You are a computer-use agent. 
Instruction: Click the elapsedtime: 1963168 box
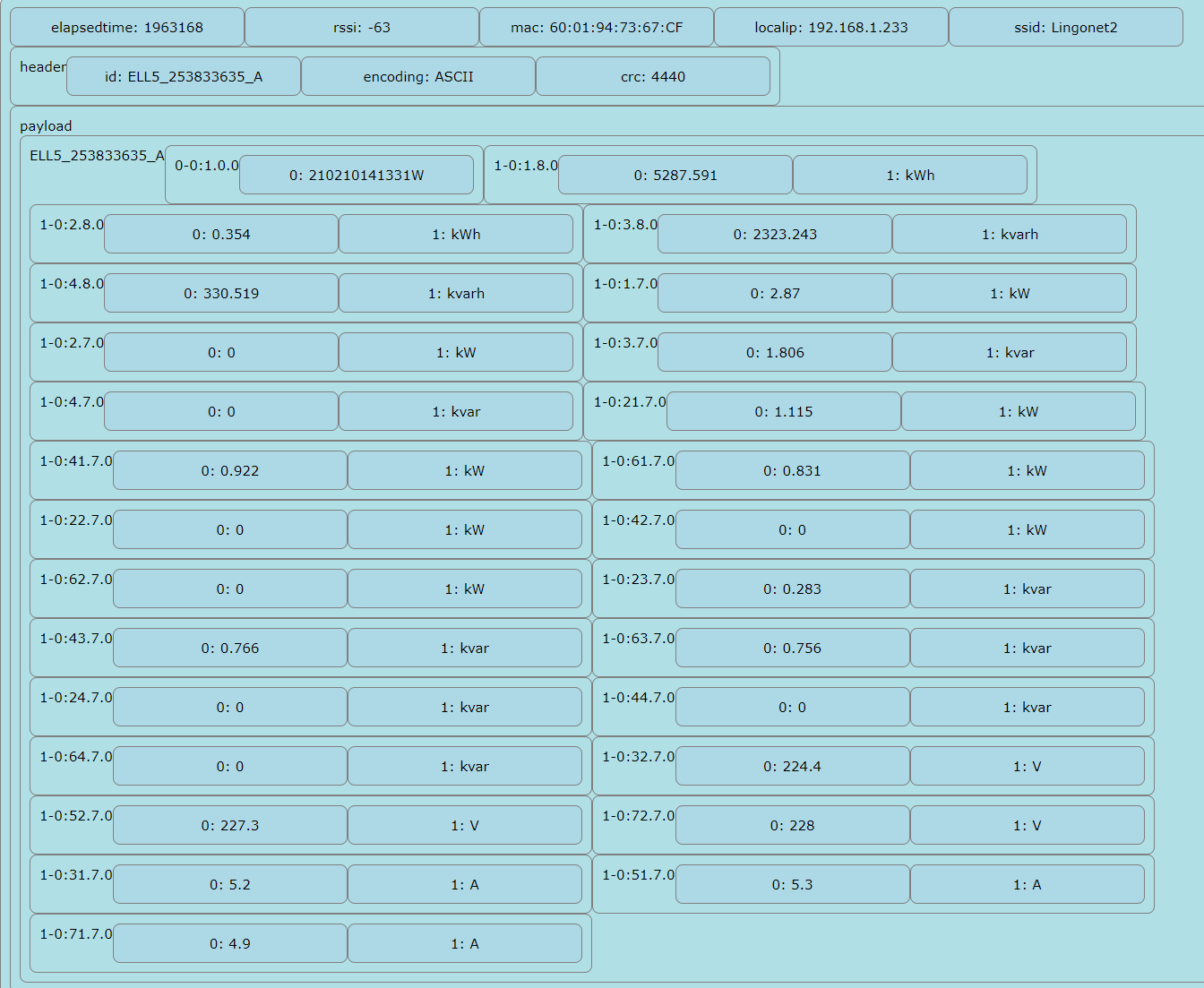tap(127, 27)
